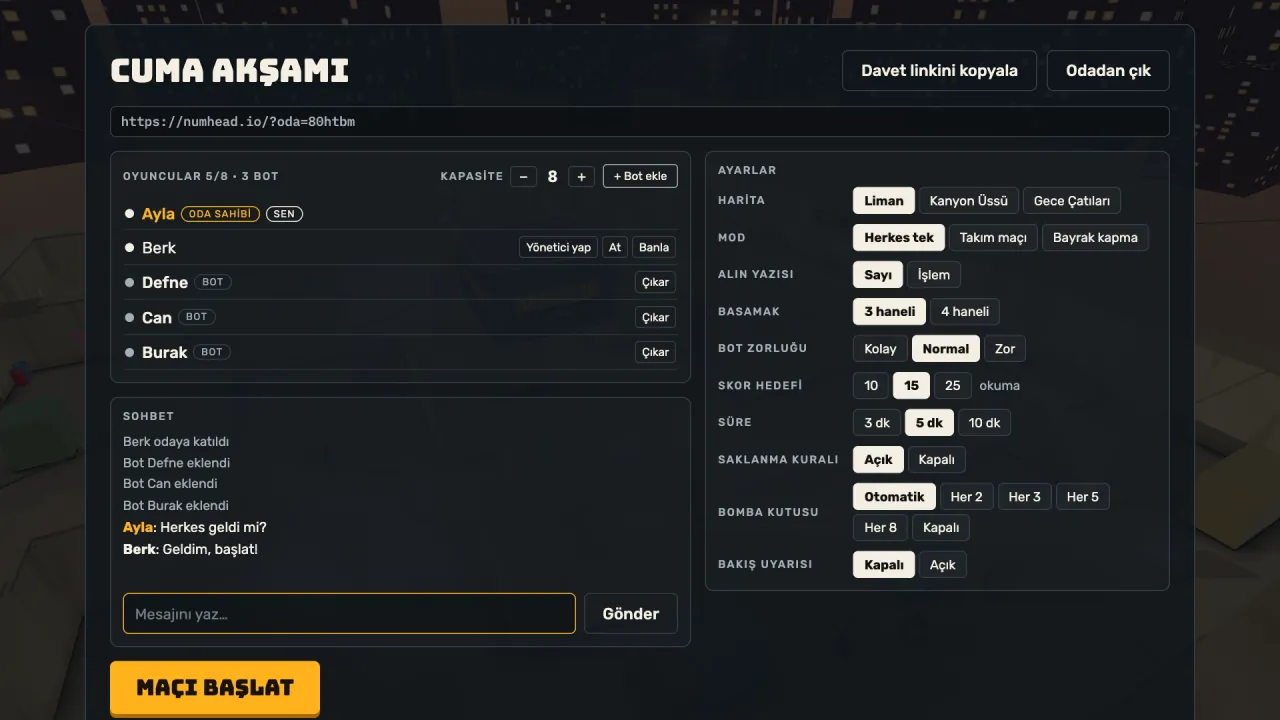The height and width of the screenshot is (720, 1280).
Task: Kick Berk using the At button
Action: tap(615, 247)
